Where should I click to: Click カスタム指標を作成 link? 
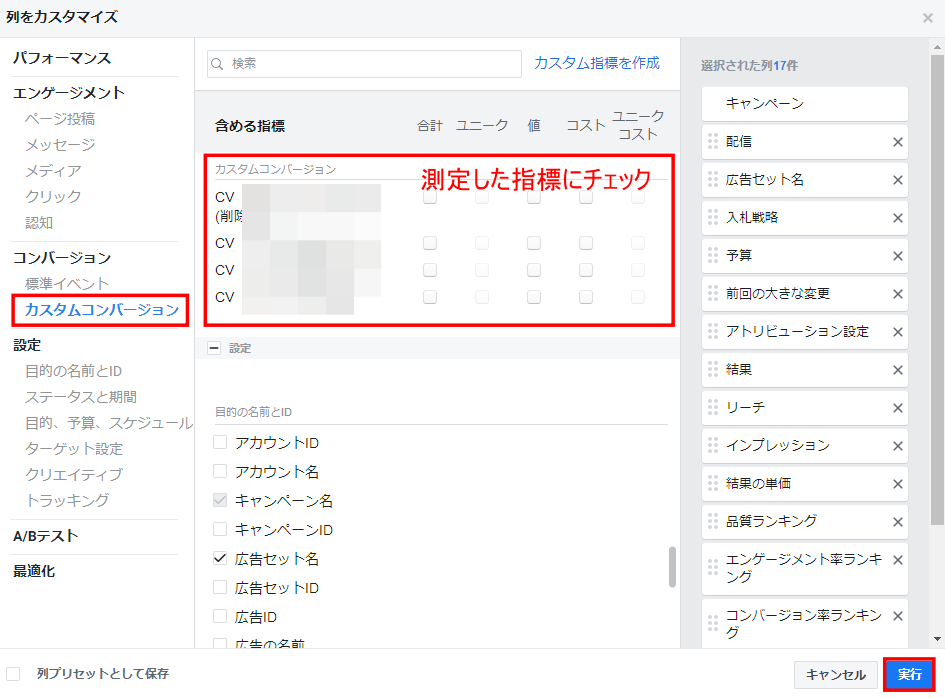pyautogui.click(x=597, y=63)
